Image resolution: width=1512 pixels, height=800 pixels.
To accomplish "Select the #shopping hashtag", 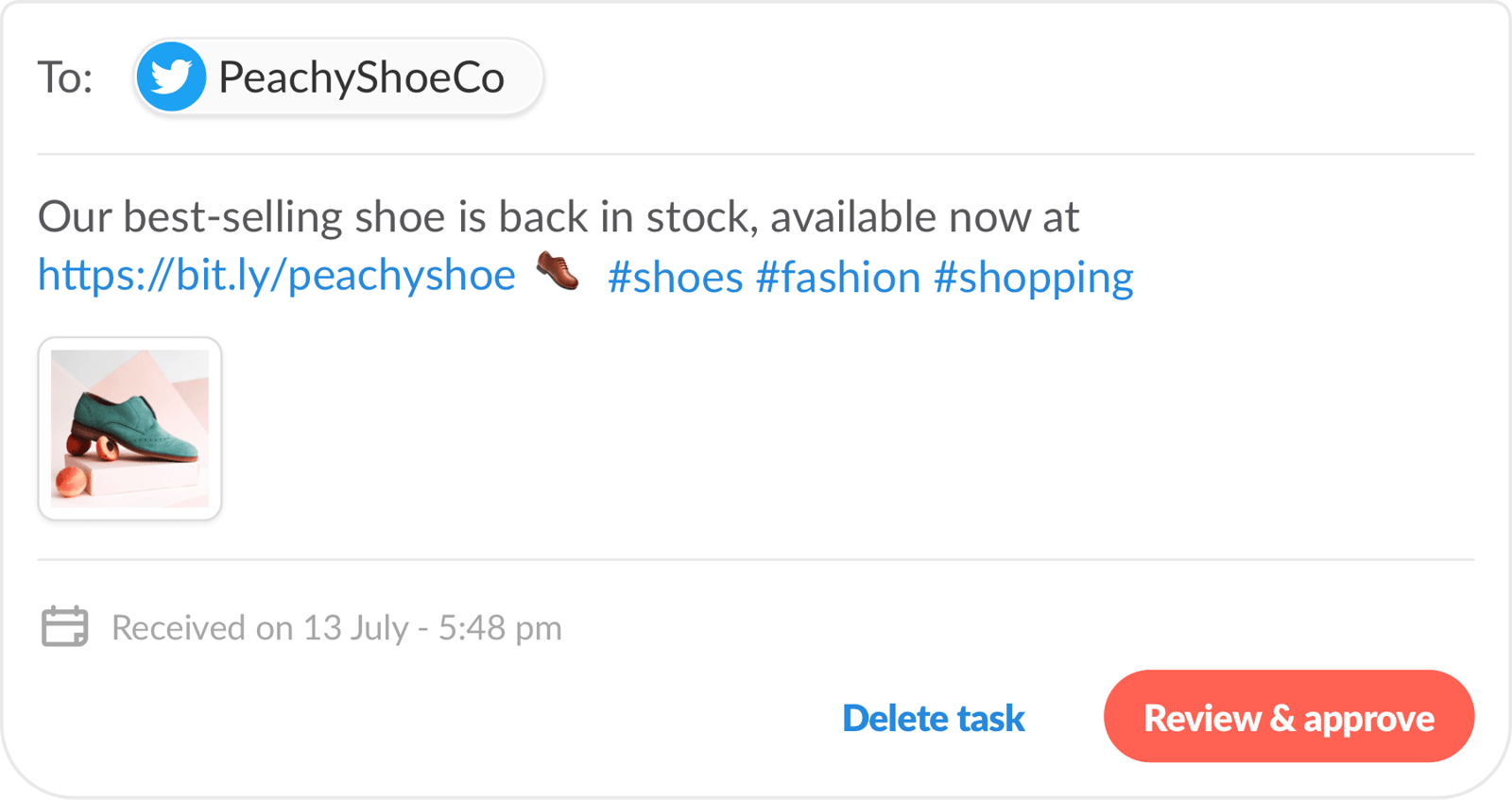I will click(1033, 278).
